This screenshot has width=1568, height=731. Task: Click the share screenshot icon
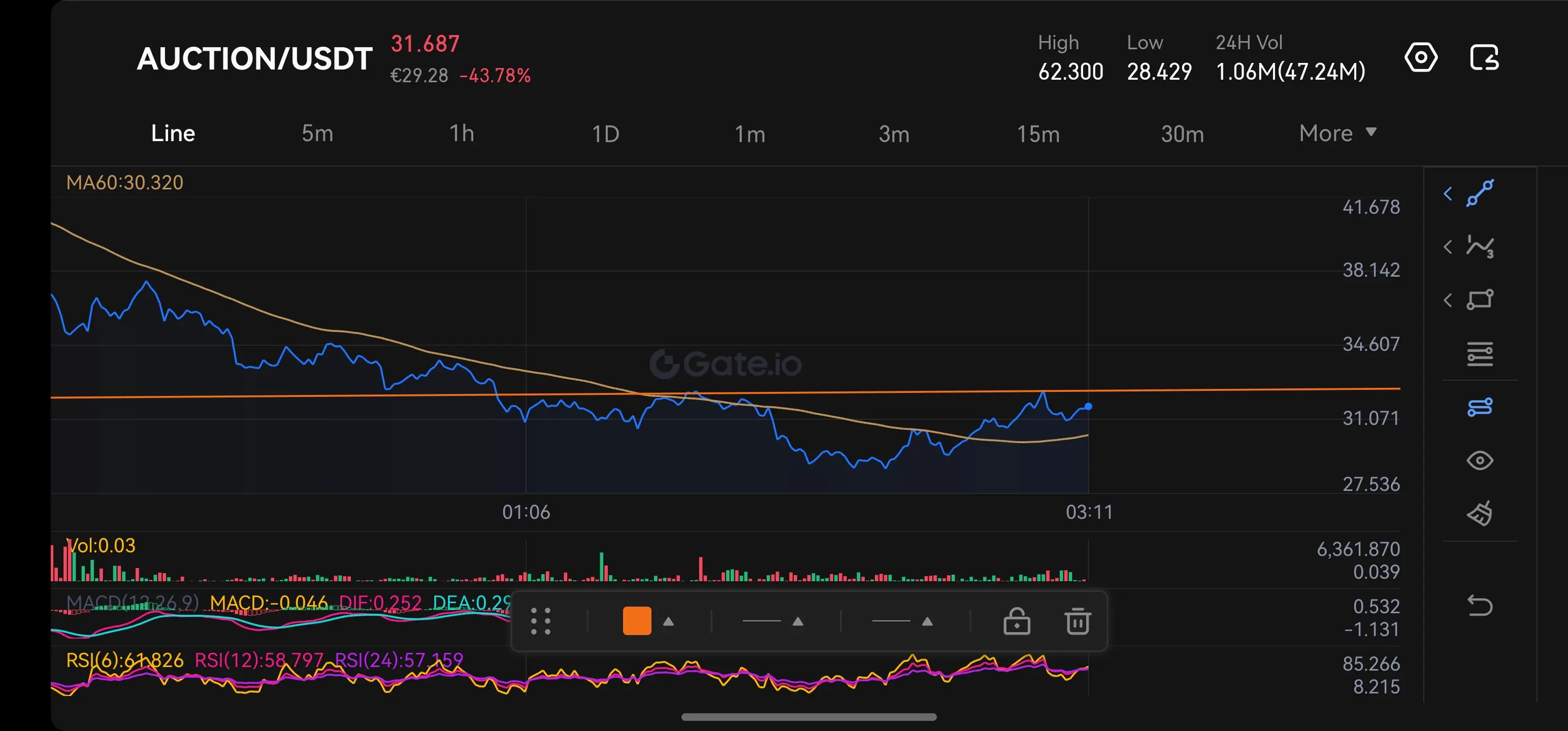click(1484, 58)
